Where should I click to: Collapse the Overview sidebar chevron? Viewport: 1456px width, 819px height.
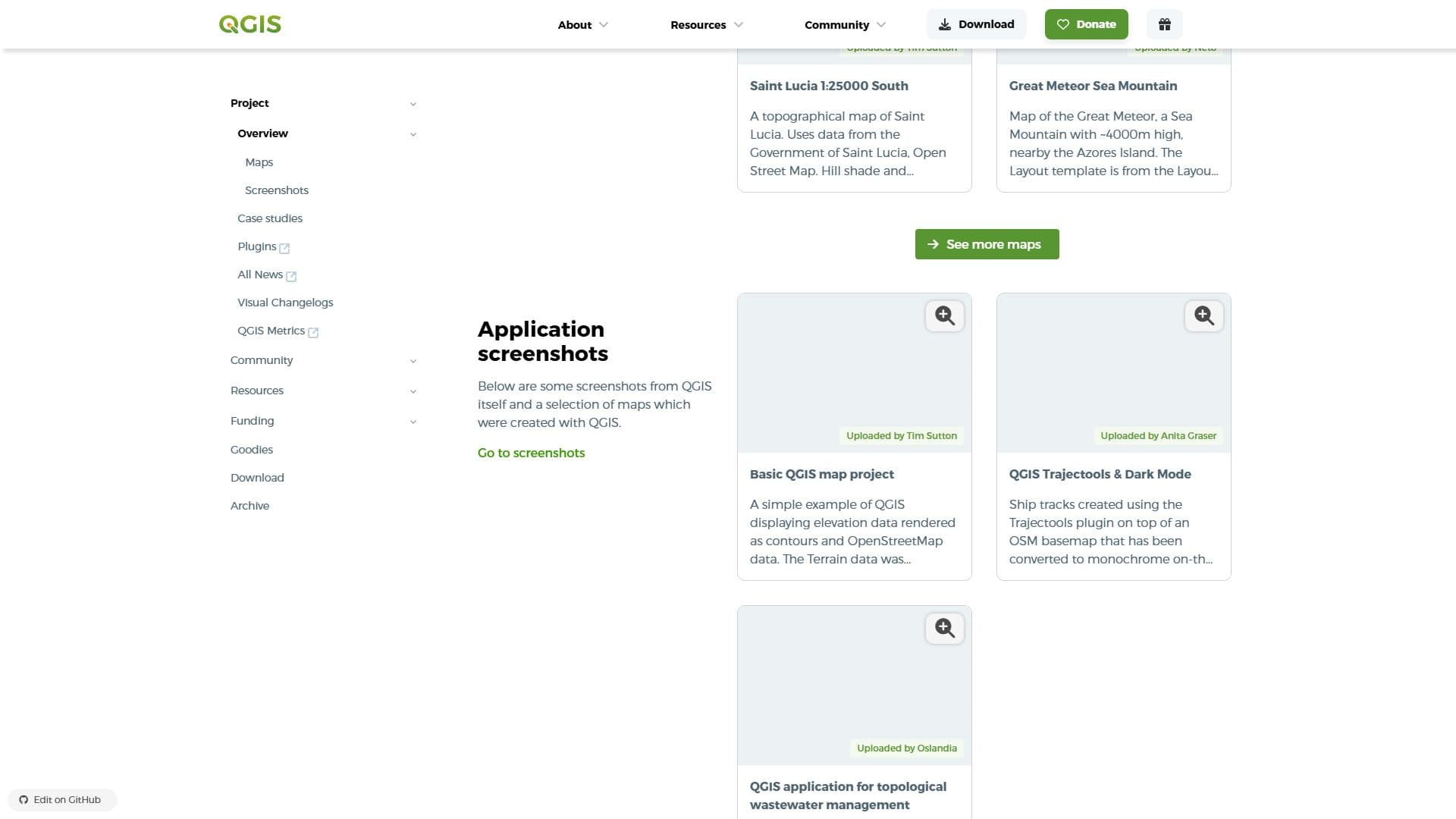413,134
